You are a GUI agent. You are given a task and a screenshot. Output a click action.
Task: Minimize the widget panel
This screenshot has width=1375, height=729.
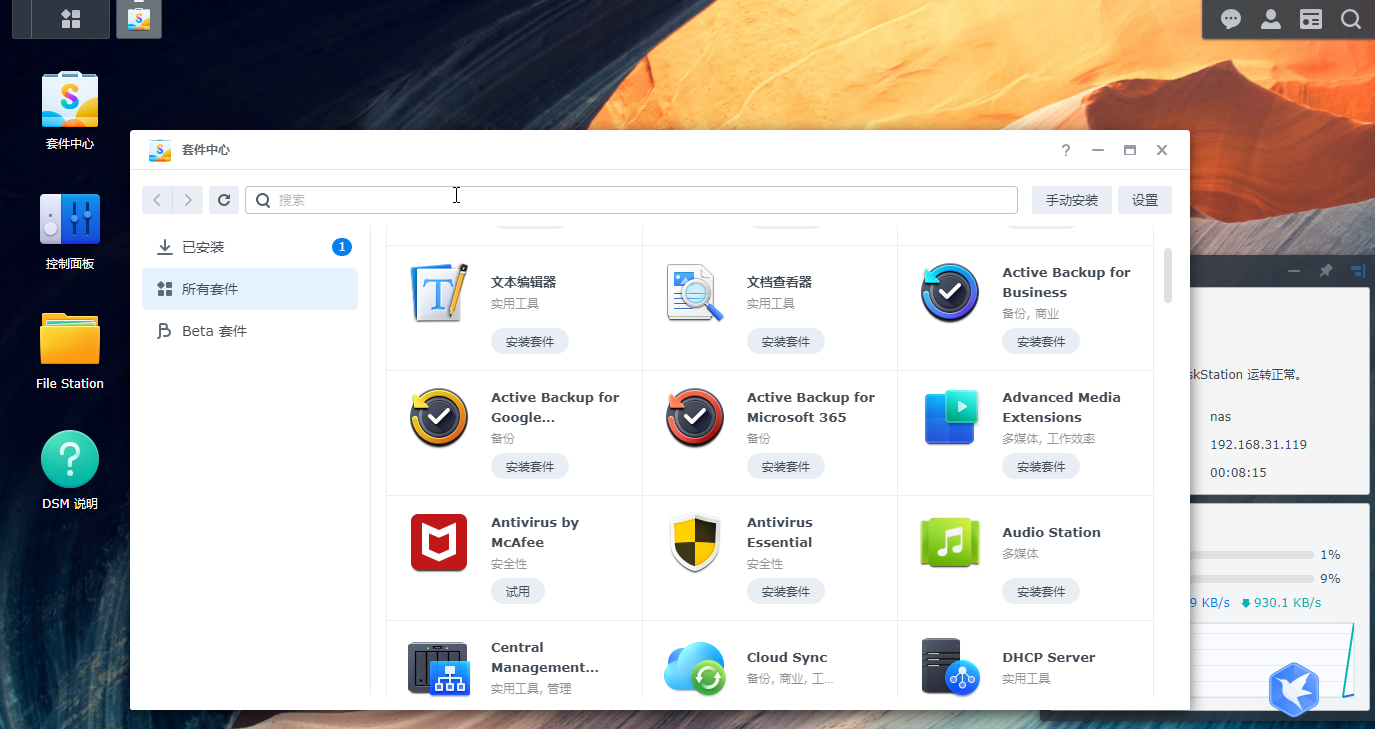tap(1294, 270)
